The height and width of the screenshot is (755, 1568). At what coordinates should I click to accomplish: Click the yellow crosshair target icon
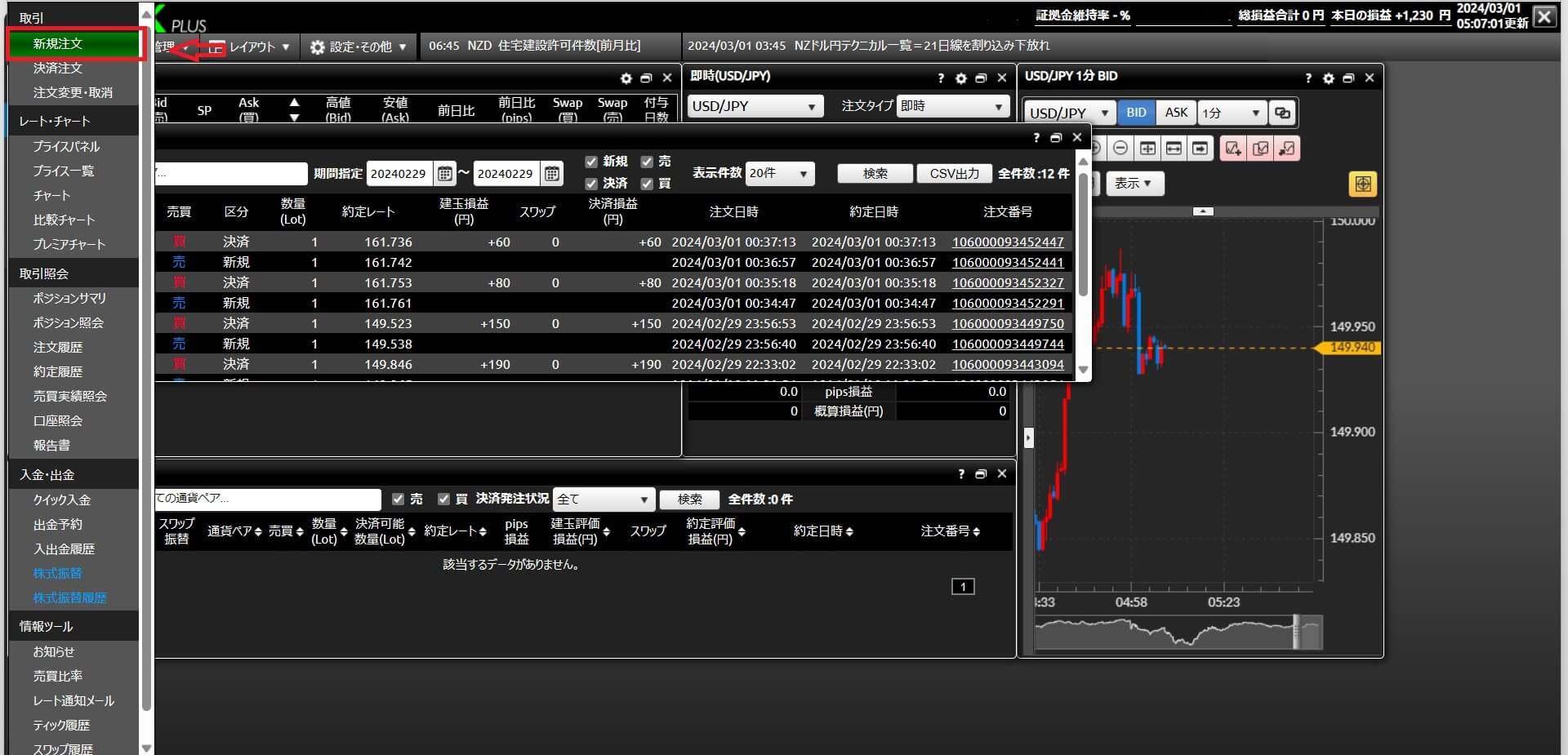[x=1362, y=184]
